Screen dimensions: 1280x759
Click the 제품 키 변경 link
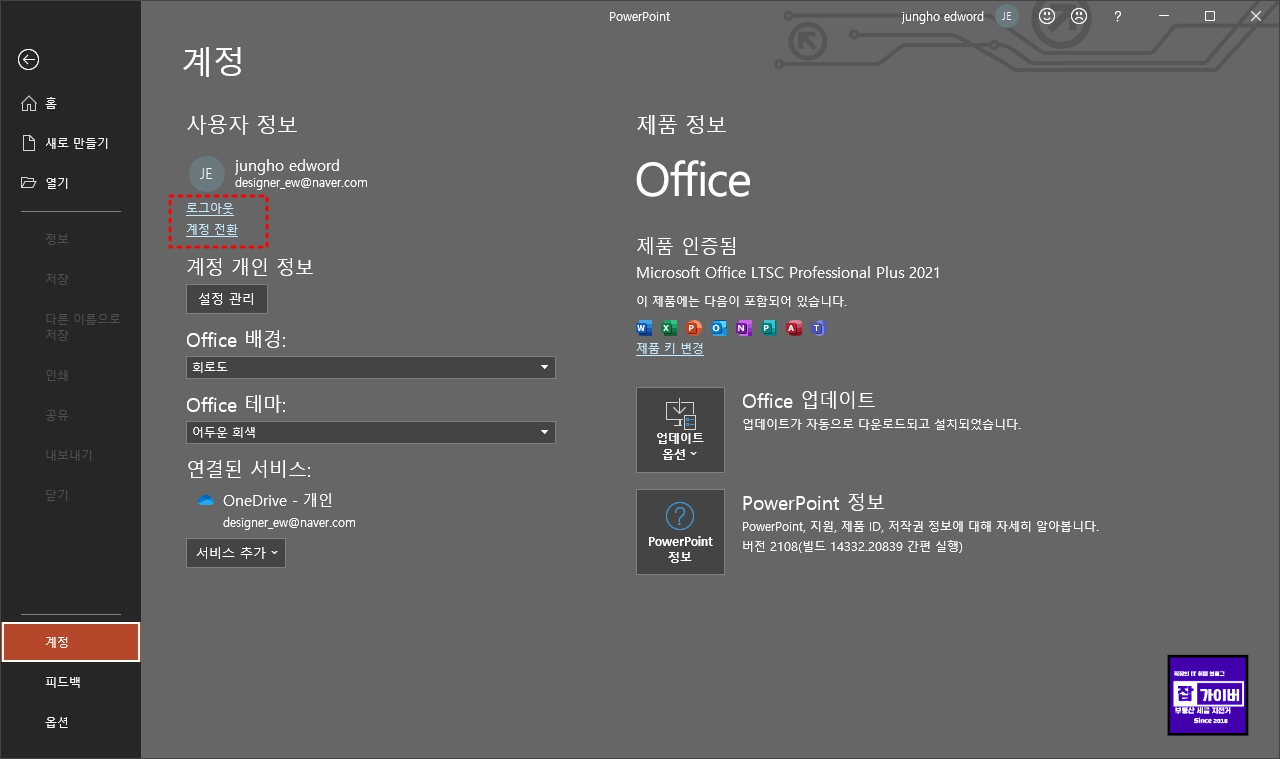point(669,347)
